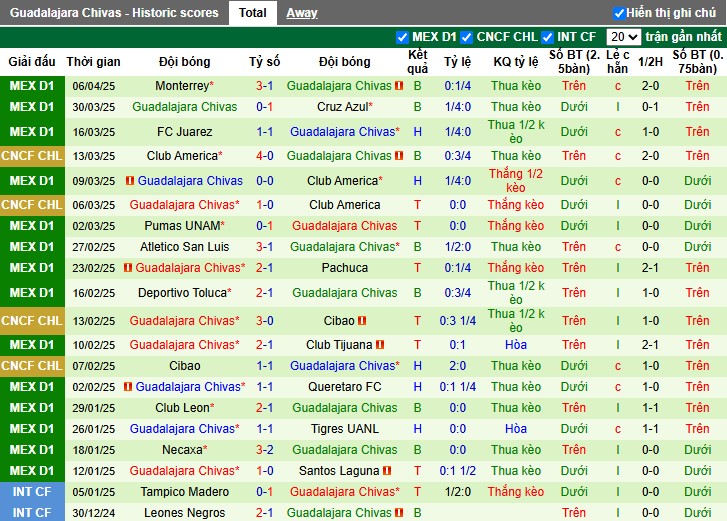Open Tigres UANL team link
Screen dimensions: 727x521
coord(344,429)
